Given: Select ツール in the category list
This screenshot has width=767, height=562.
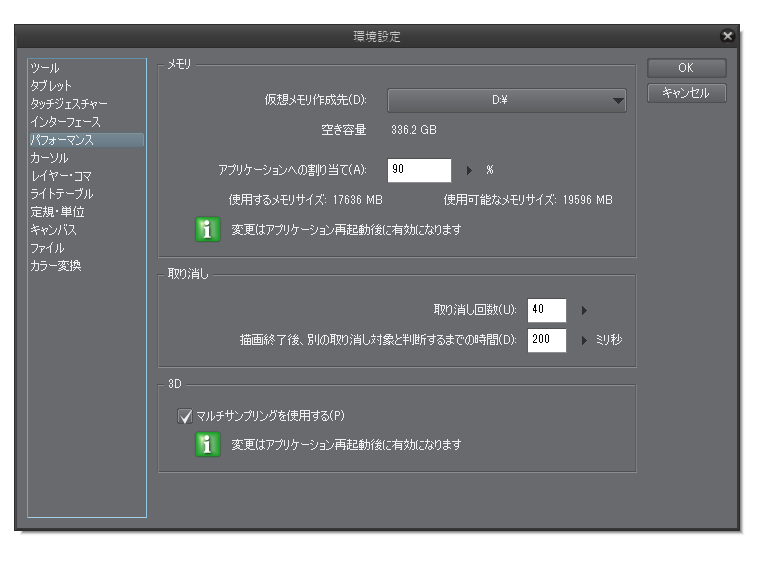Looking at the screenshot, I should coord(44,68).
